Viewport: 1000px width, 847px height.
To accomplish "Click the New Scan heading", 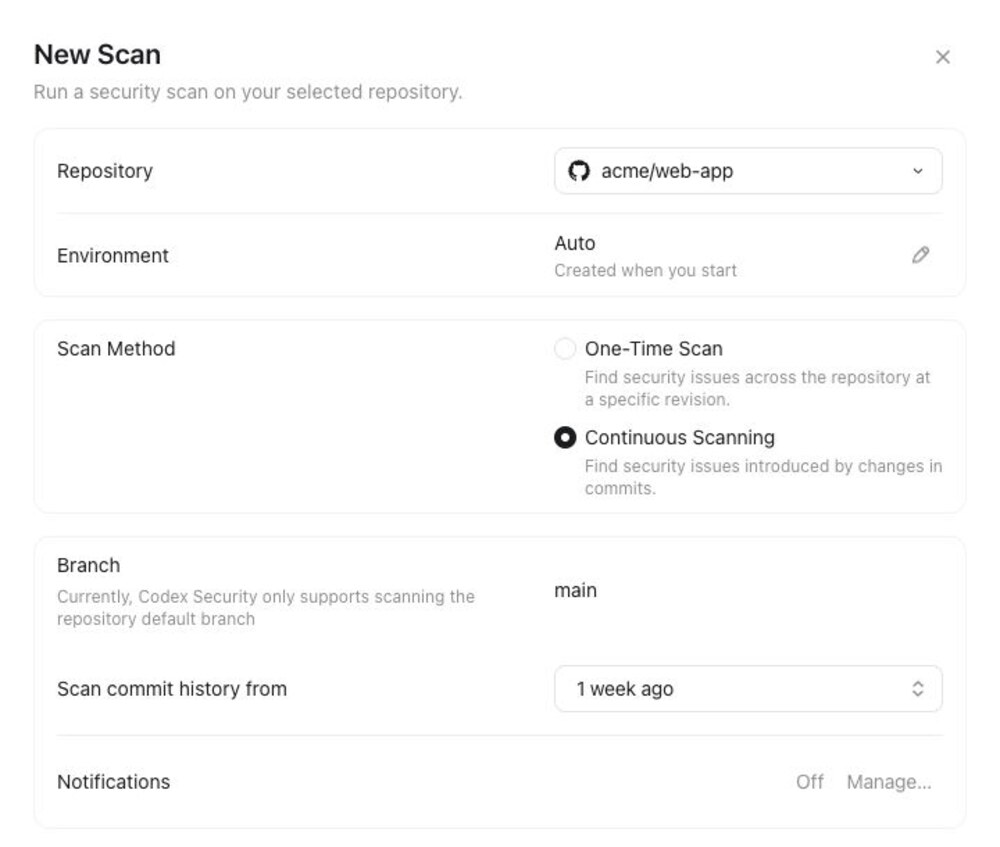I will pyautogui.click(x=97, y=54).
